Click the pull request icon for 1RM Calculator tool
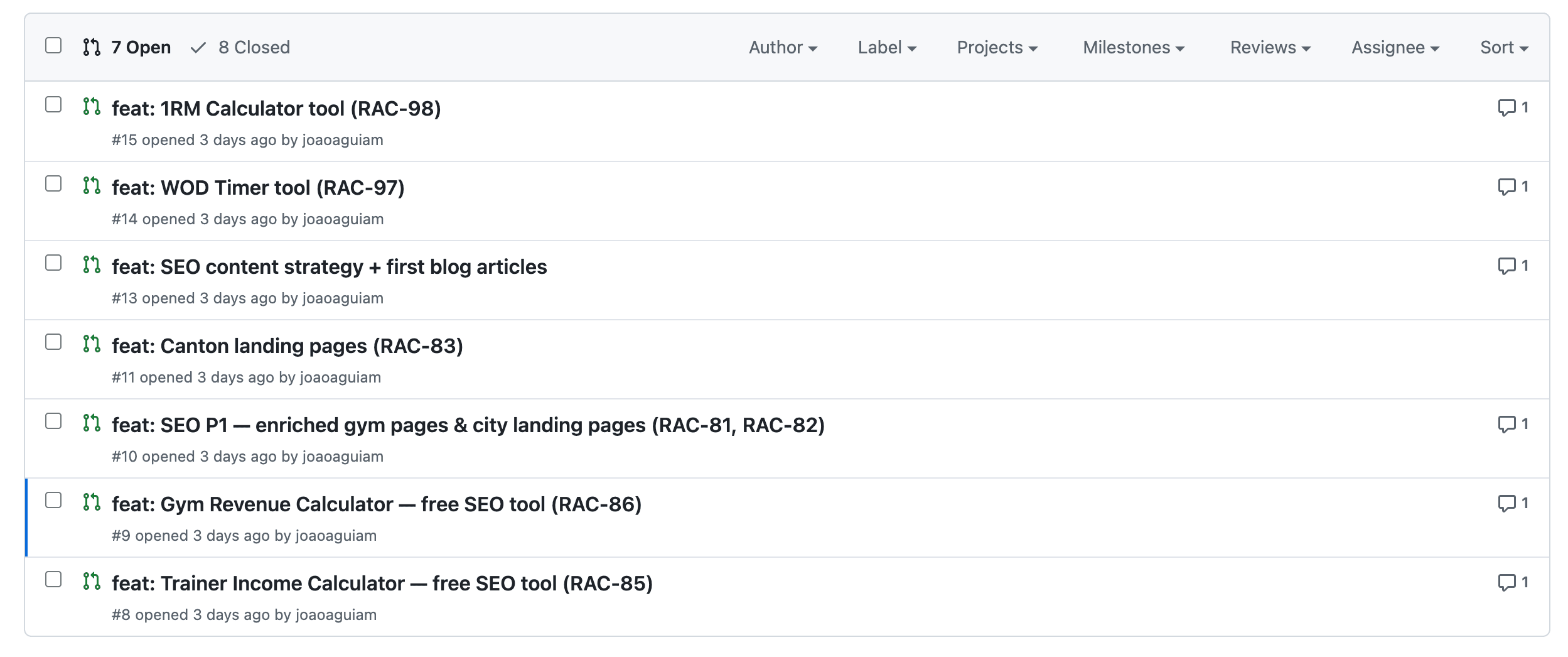The image size is (1568, 657). [92, 107]
